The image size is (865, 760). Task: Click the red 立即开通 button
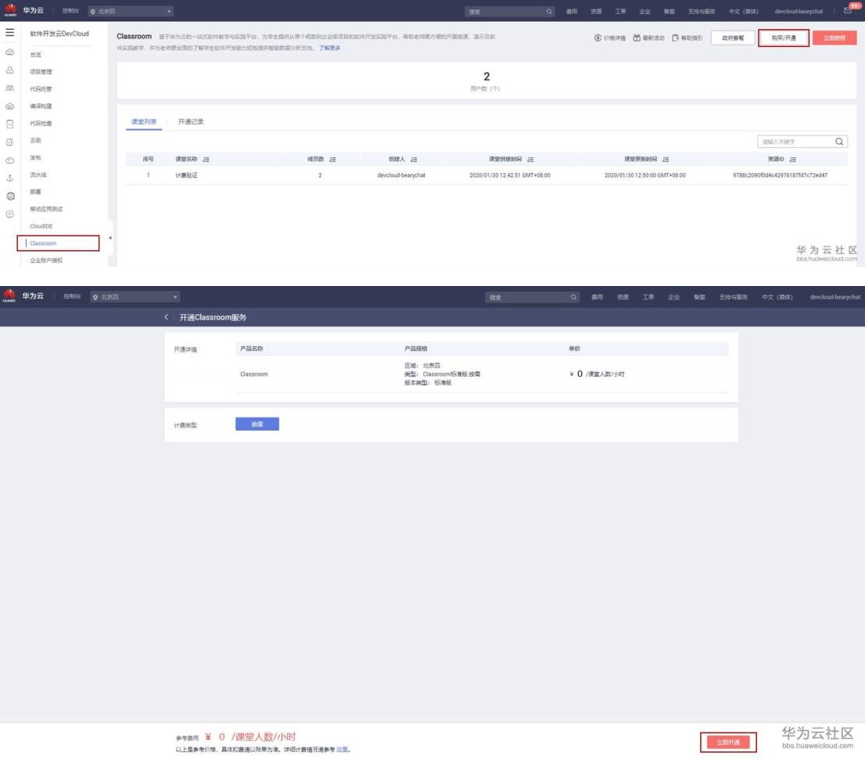728,742
